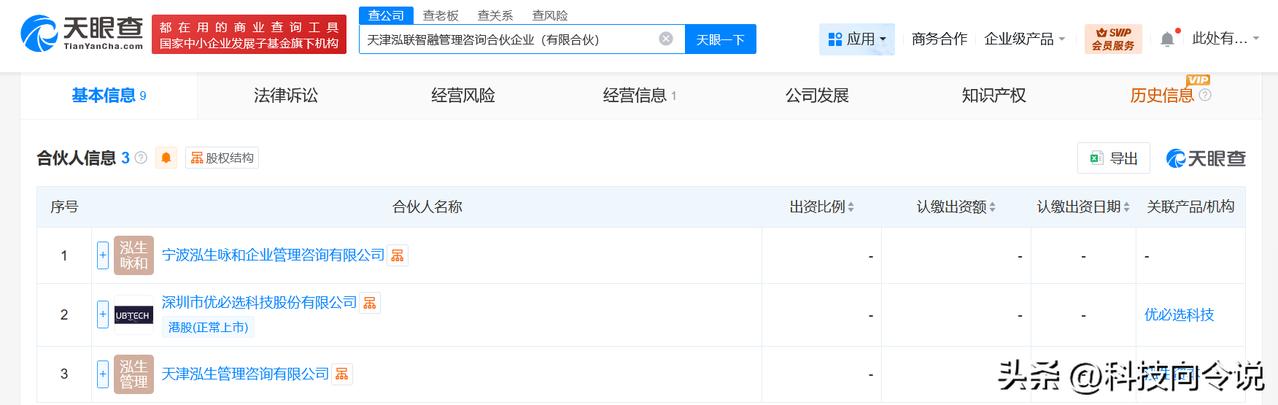Switch to the 知识产权 tab
Screen dimensions: 1278x405
pyautogui.click(x=994, y=96)
